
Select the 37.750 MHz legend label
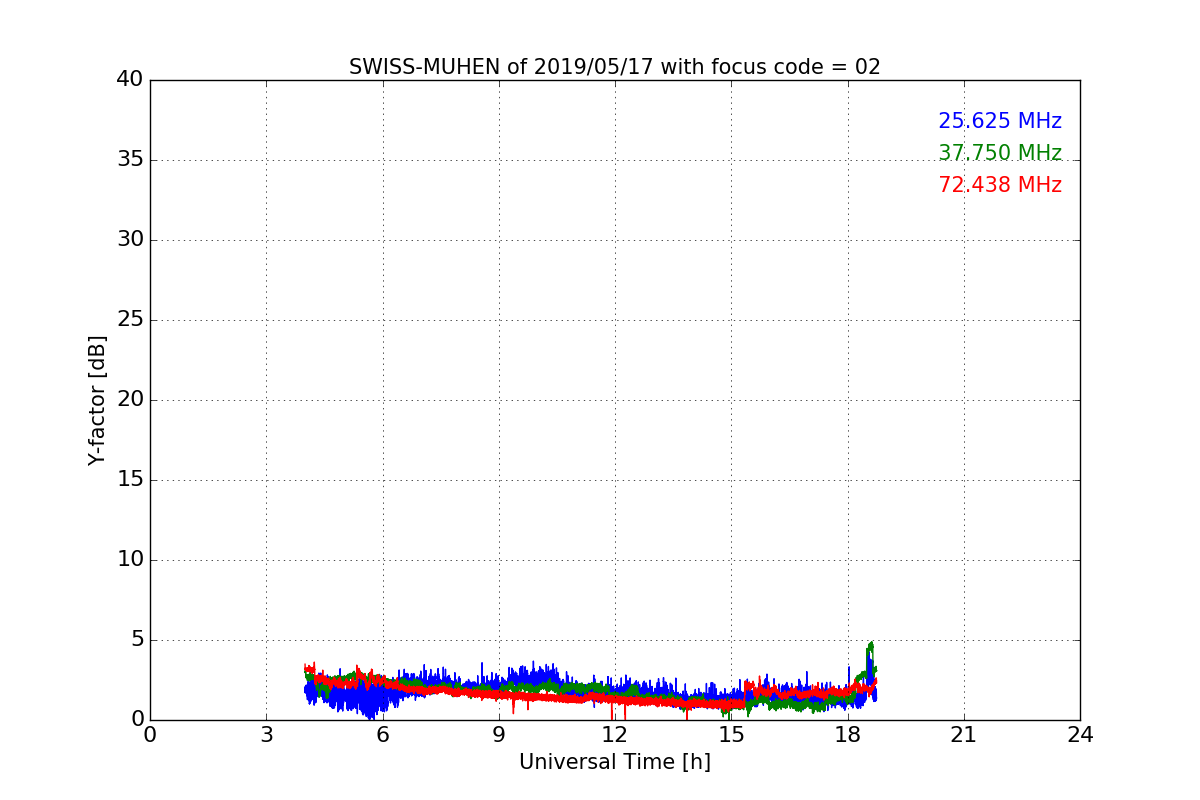coord(1000,153)
